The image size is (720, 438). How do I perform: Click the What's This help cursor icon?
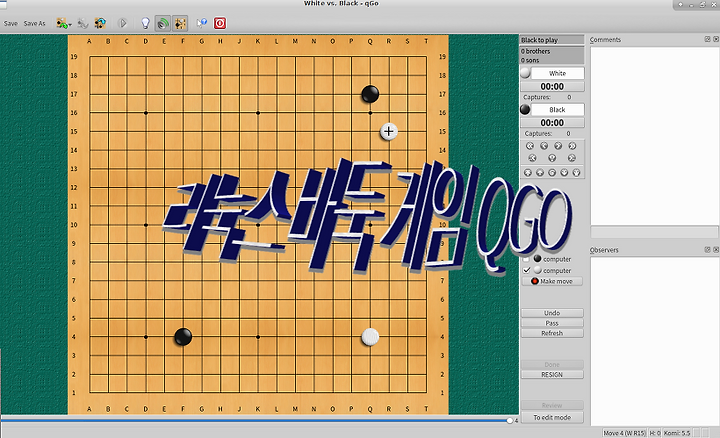(202, 23)
